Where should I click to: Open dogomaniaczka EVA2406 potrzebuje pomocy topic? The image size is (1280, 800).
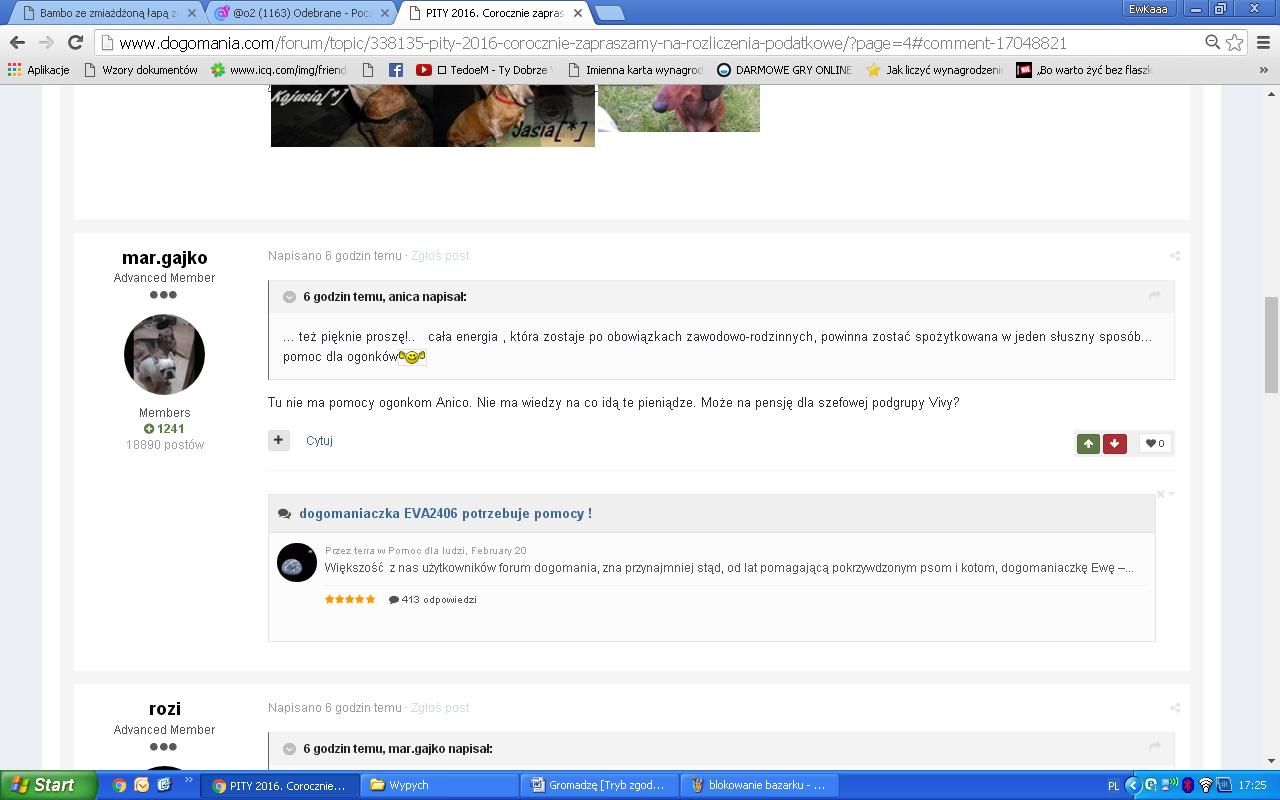pos(445,513)
